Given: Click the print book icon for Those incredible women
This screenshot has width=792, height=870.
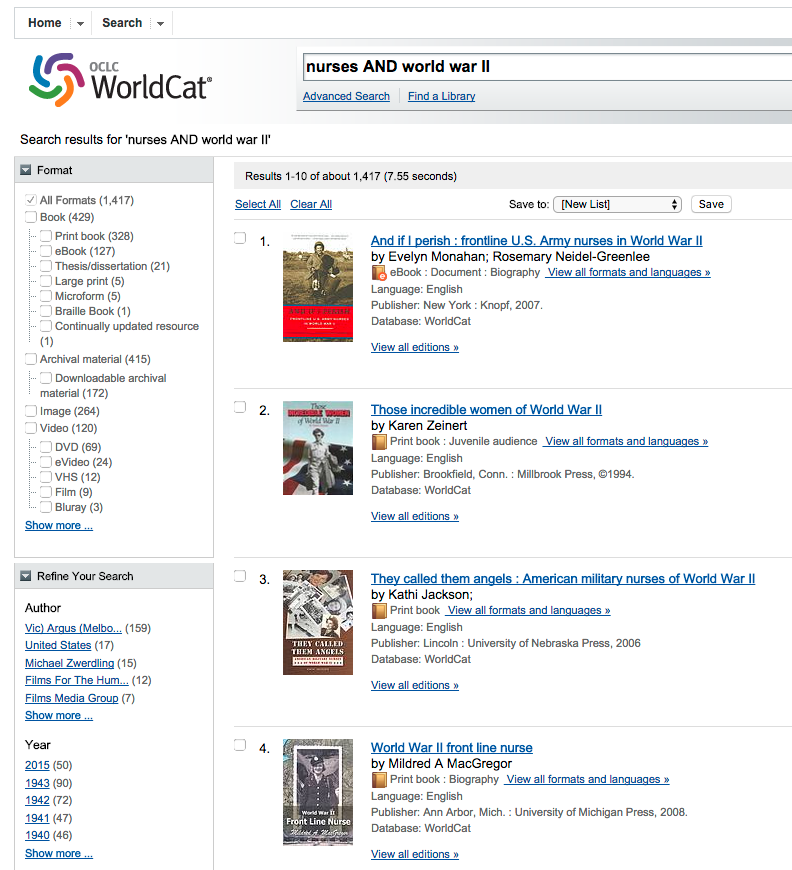Looking at the screenshot, I should click(379, 442).
